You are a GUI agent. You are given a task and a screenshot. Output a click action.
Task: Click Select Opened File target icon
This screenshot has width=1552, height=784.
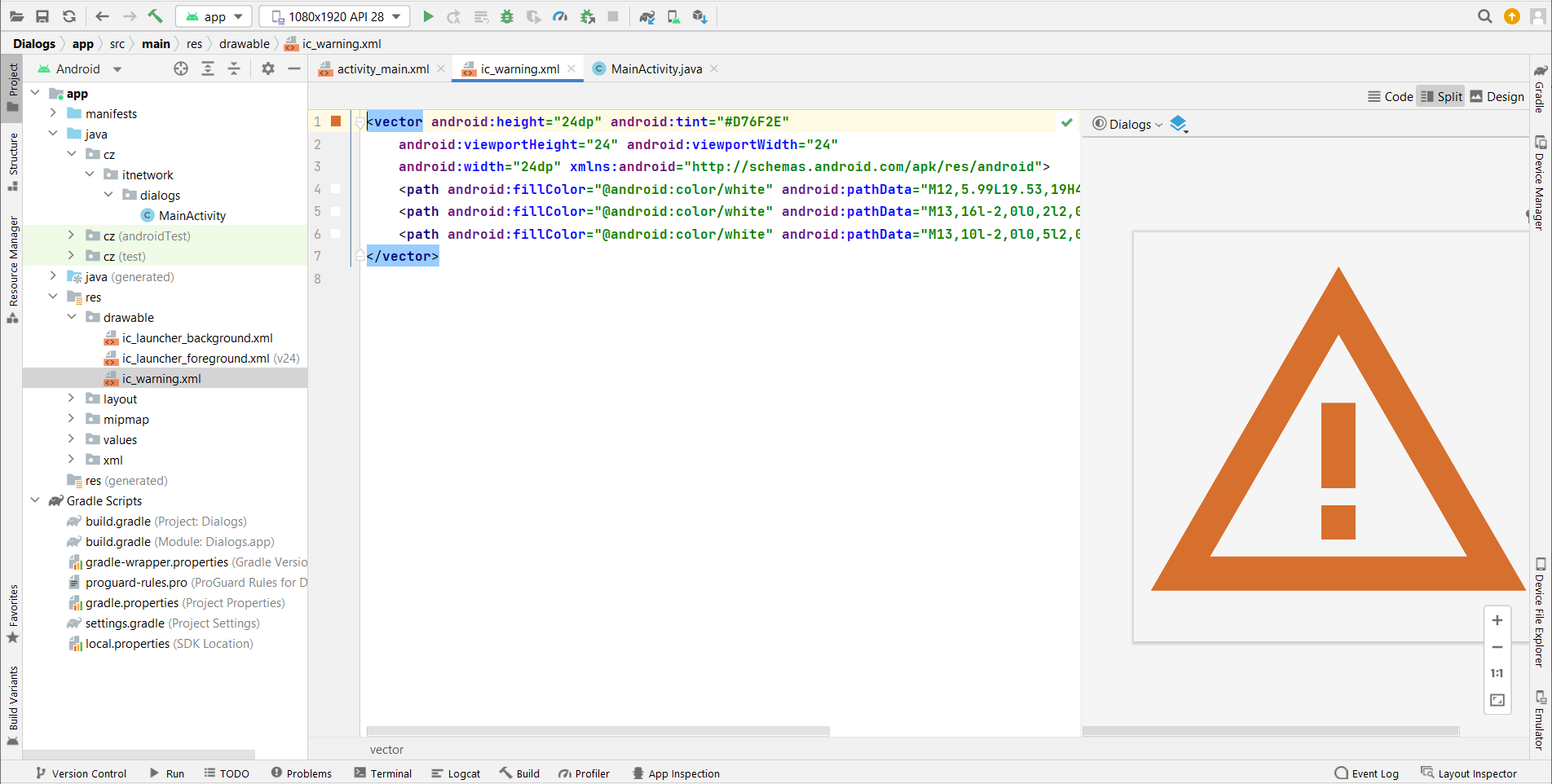[x=181, y=69]
